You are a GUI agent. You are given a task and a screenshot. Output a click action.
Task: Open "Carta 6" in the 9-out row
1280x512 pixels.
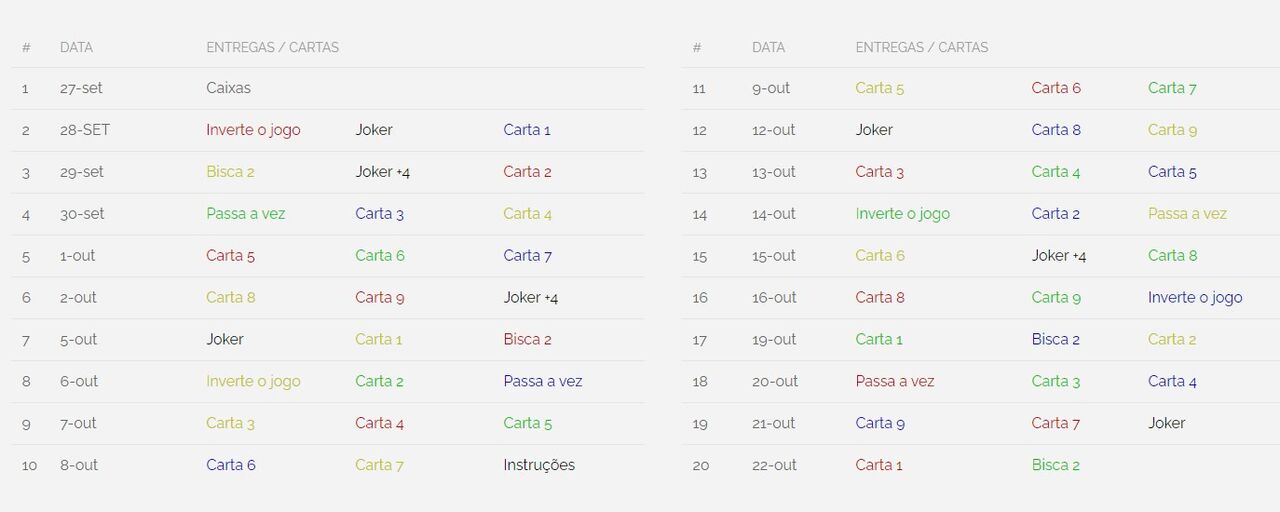pyautogui.click(x=1056, y=88)
